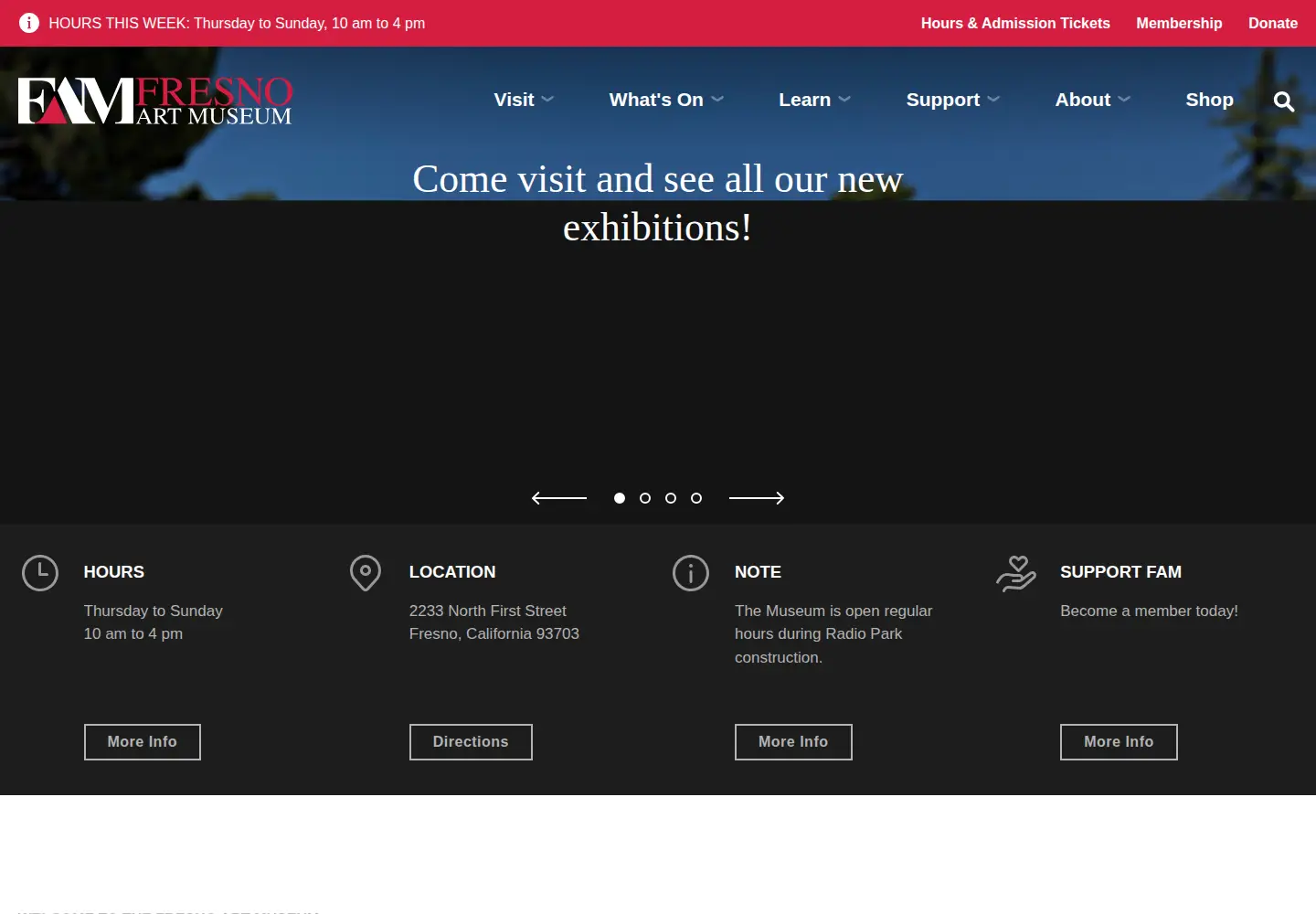1316x914 pixels.
Task: Click the SUPPORT FAM heading
Action: 1120,572
